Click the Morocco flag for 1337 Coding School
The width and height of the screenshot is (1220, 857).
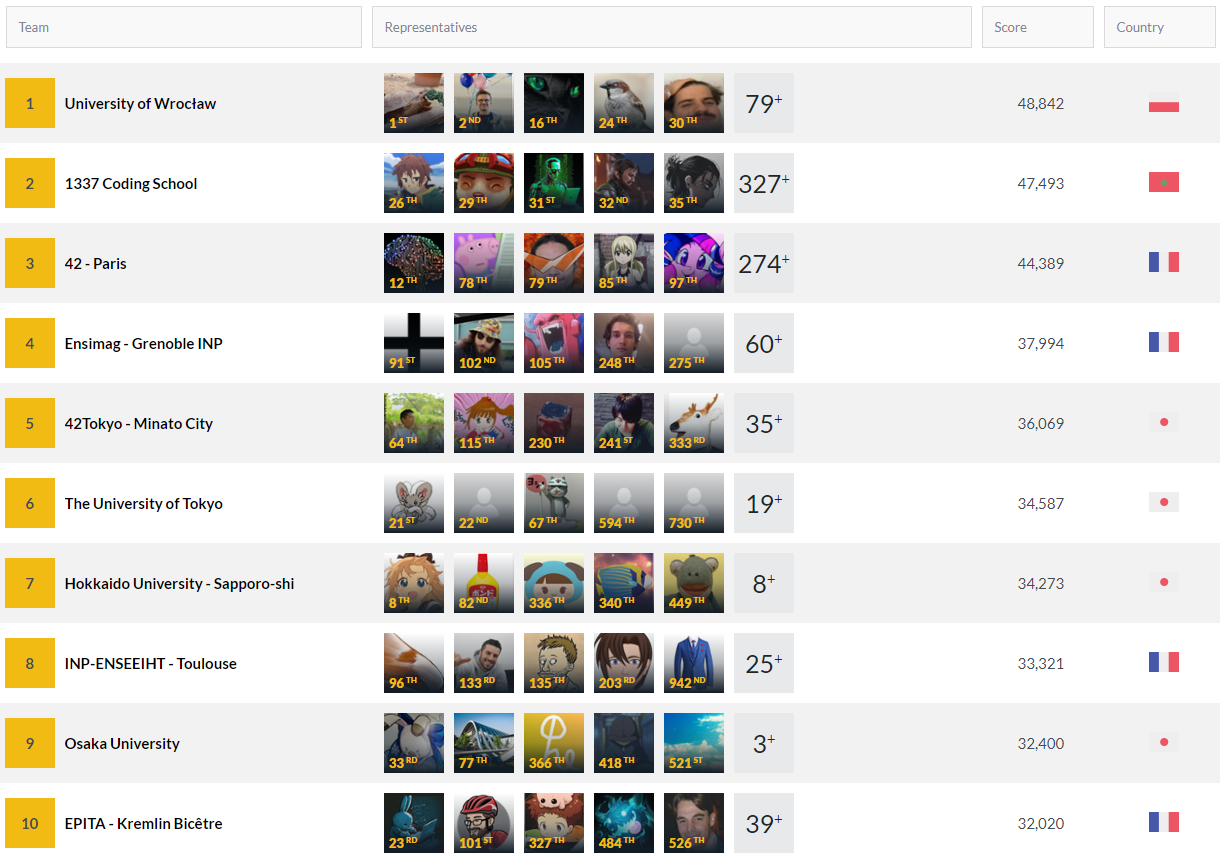click(x=1164, y=183)
